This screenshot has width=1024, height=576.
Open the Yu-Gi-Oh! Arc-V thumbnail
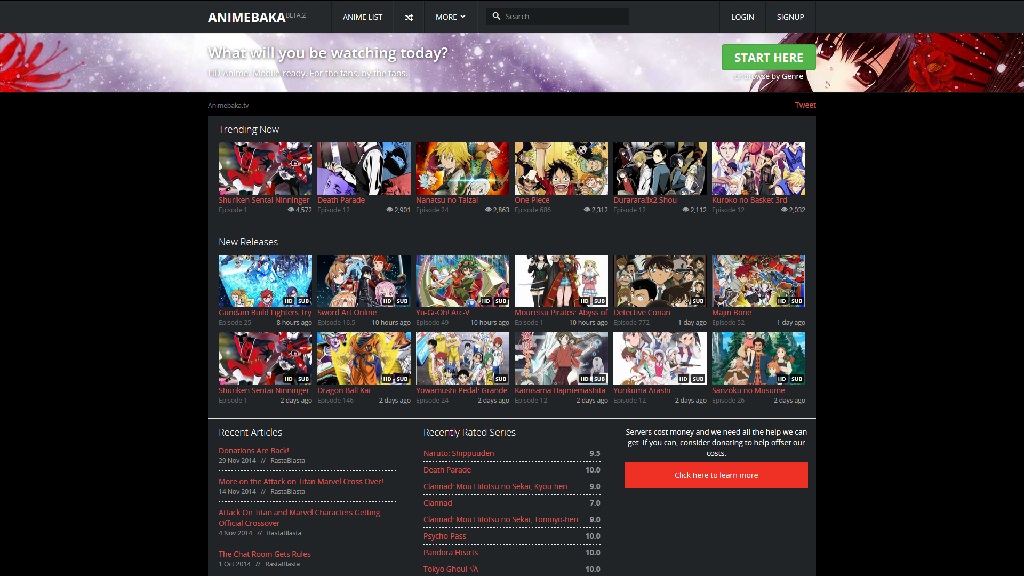(462, 281)
